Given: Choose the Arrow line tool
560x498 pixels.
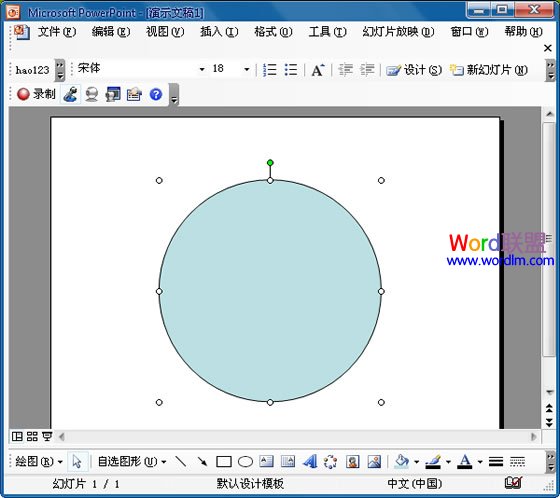Looking at the screenshot, I should tap(202, 462).
